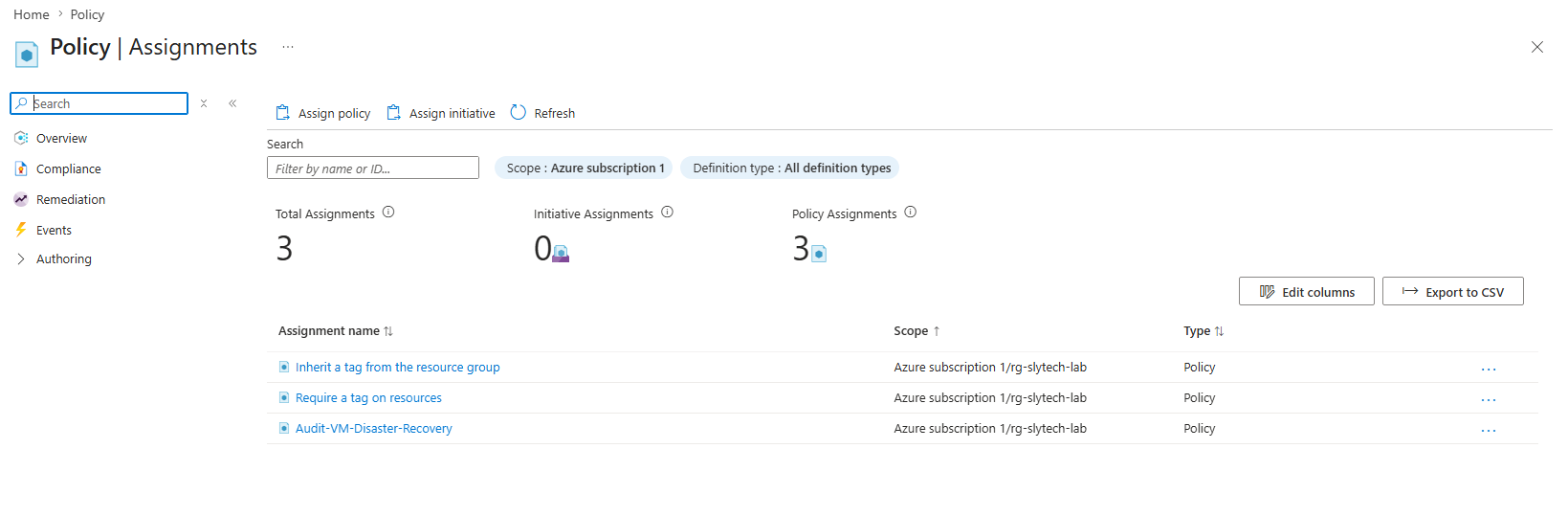Open the Overview sidebar icon
The width and height of the screenshot is (1568, 516).
21,138
